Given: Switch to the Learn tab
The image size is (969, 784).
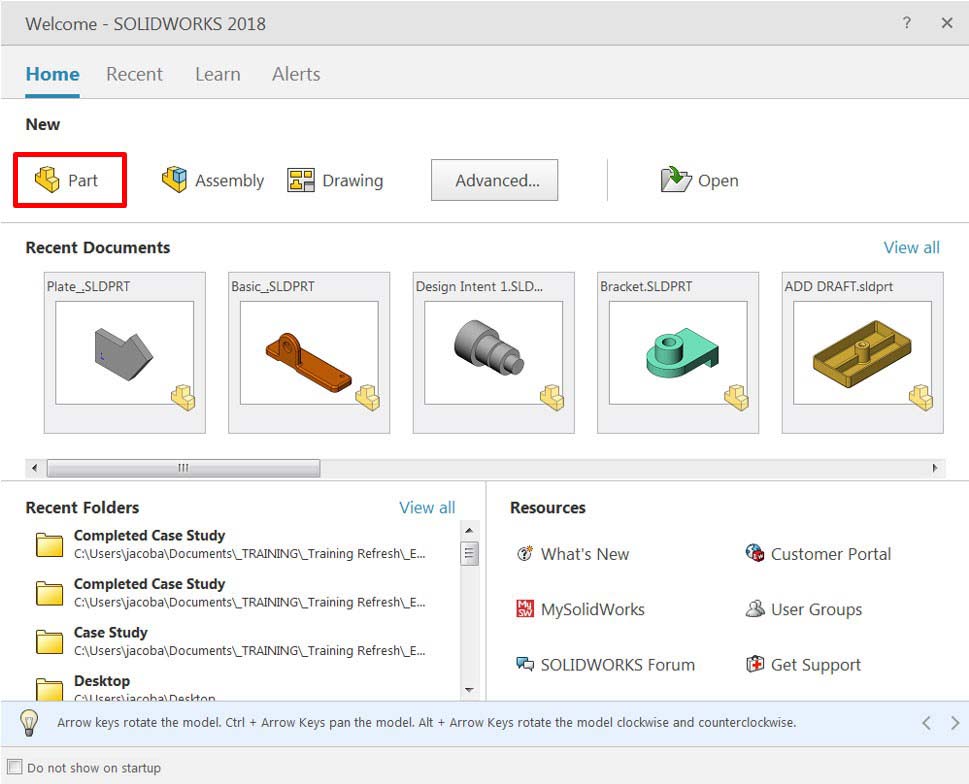Looking at the screenshot, I should (x=217, y=74).
